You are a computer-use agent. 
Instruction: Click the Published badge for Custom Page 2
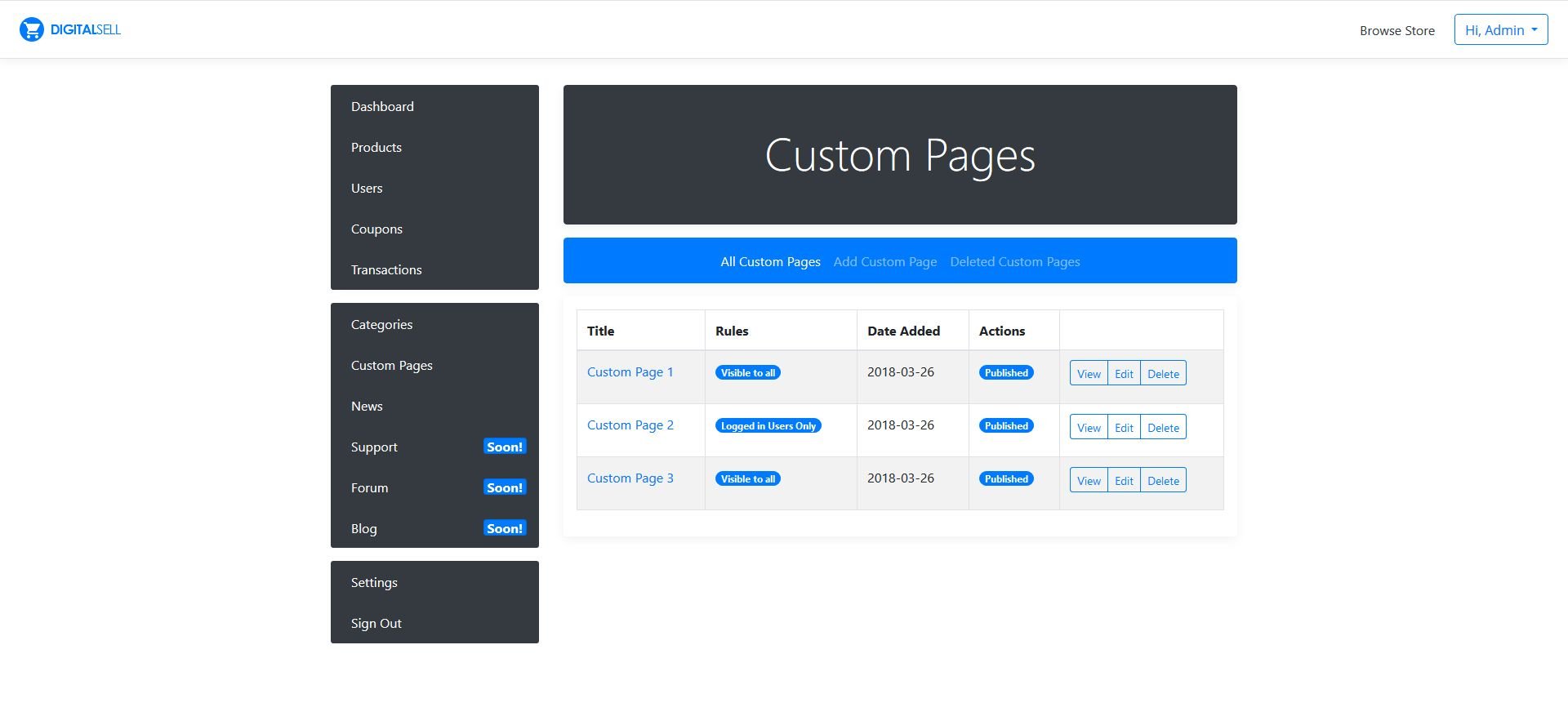(x=1006, y=425)
